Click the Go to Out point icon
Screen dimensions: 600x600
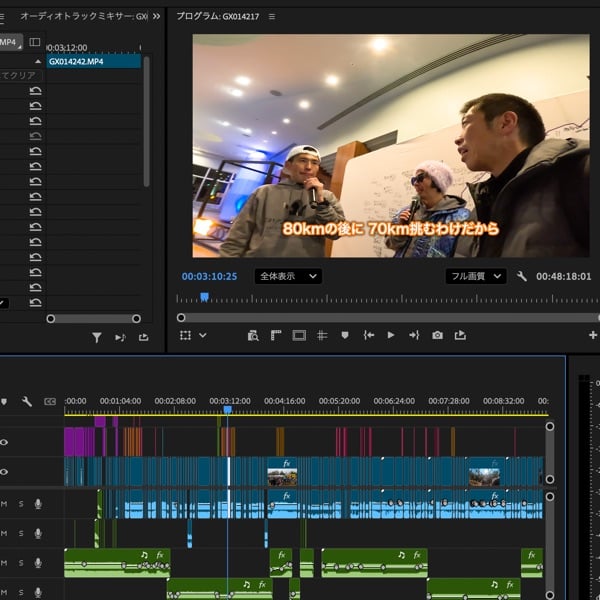pyautogui.click(x=414, y=336)
